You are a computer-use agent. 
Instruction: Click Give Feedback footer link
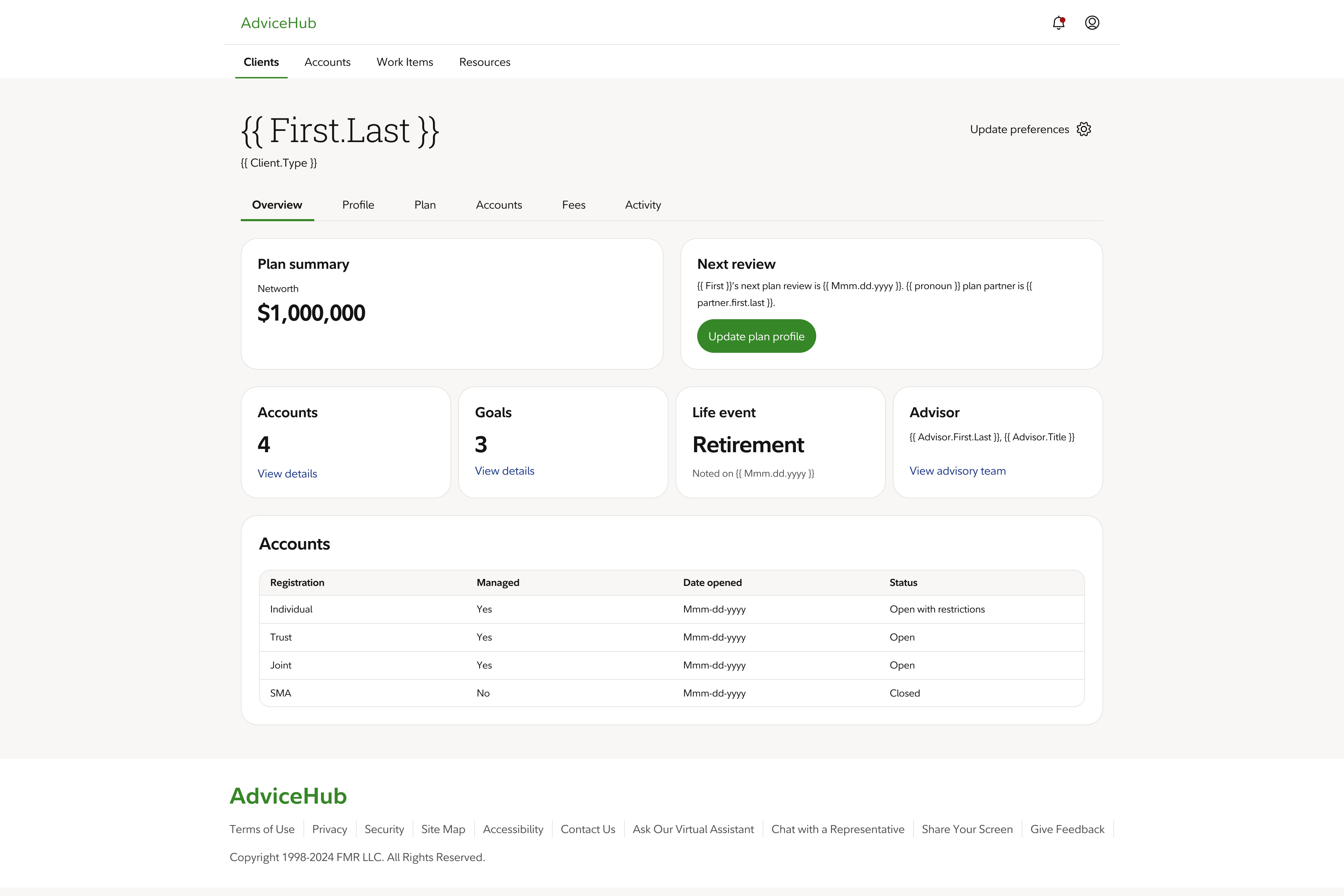(x=1067, y=829)
